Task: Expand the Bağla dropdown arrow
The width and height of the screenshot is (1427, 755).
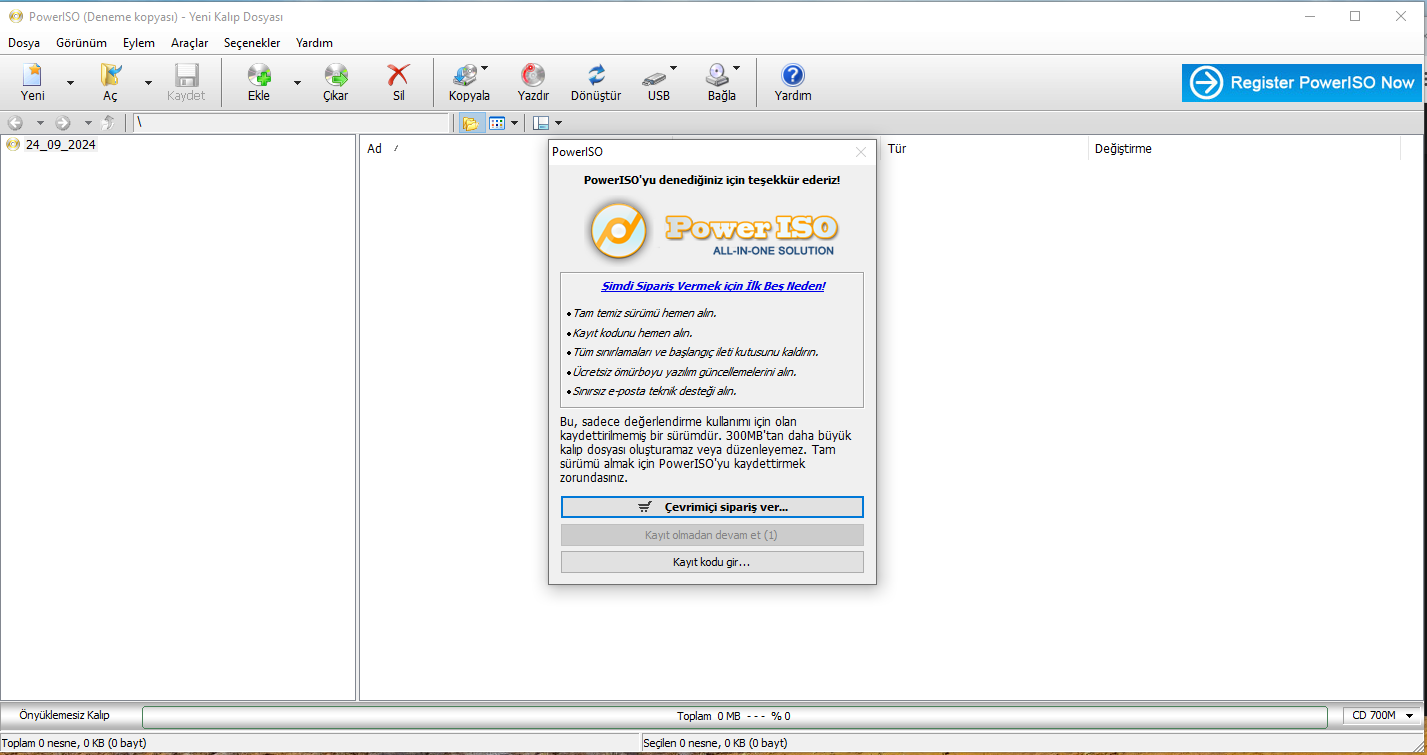Action: click(x=737, y=69)
